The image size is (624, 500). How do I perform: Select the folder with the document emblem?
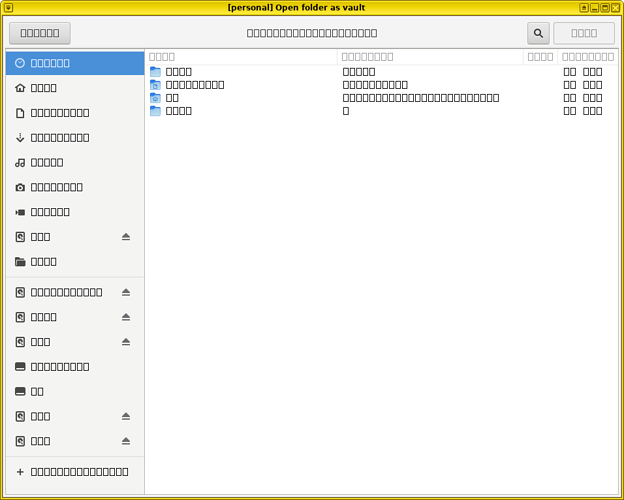382,85
